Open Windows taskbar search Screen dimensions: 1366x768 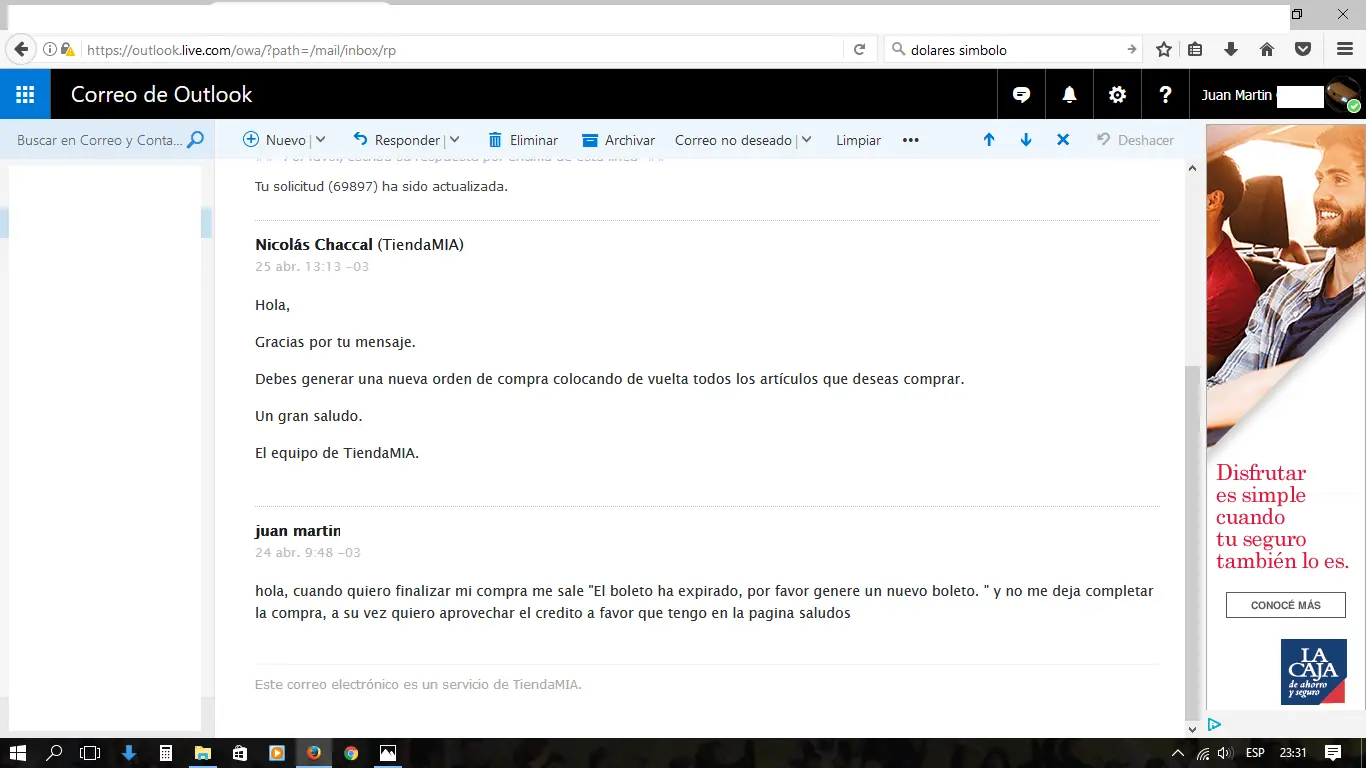pos(54,753)
